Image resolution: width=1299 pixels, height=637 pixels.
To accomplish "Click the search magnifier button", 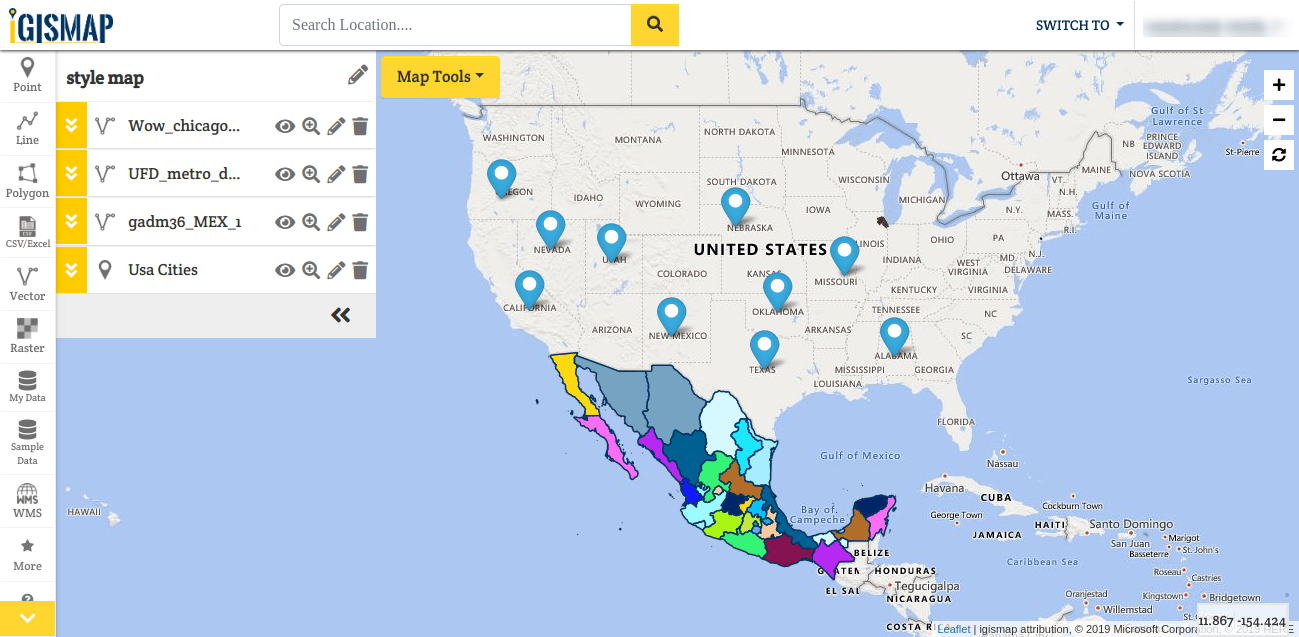I will click(655, 25).
